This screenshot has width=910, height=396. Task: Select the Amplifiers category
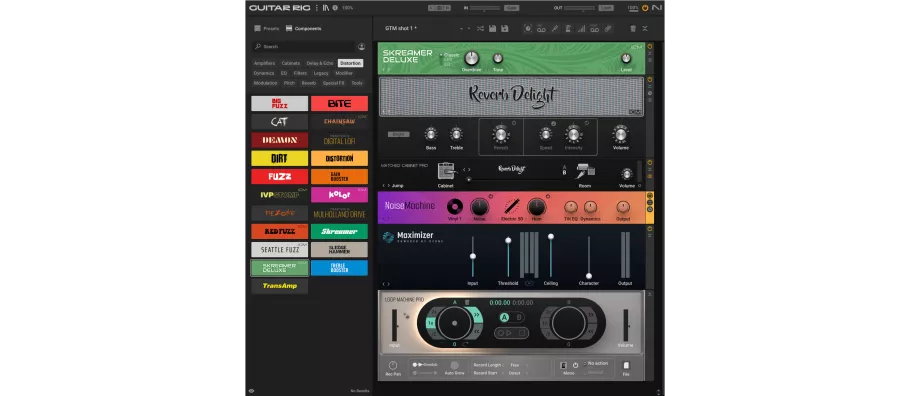tap(264, 63)
